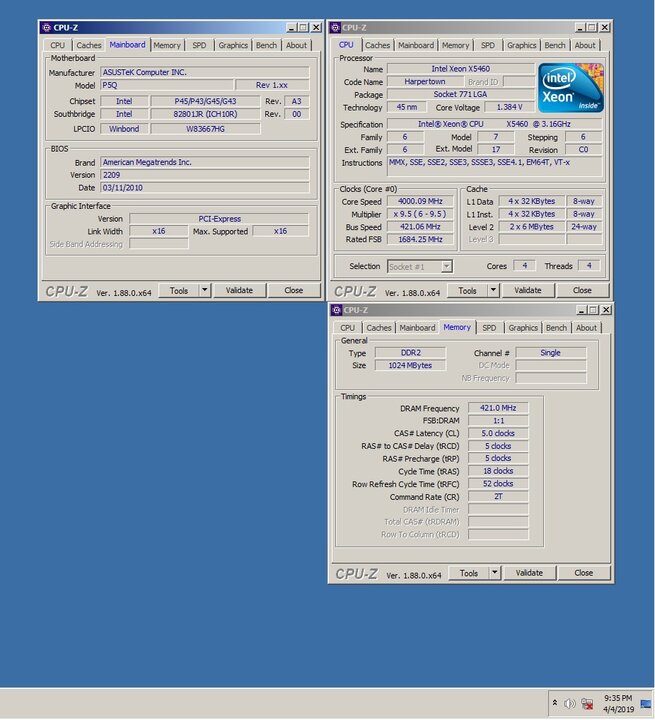655x720 pixels.
Task: Open the volume speaker tray icon
Action: [x=570, y=703]
